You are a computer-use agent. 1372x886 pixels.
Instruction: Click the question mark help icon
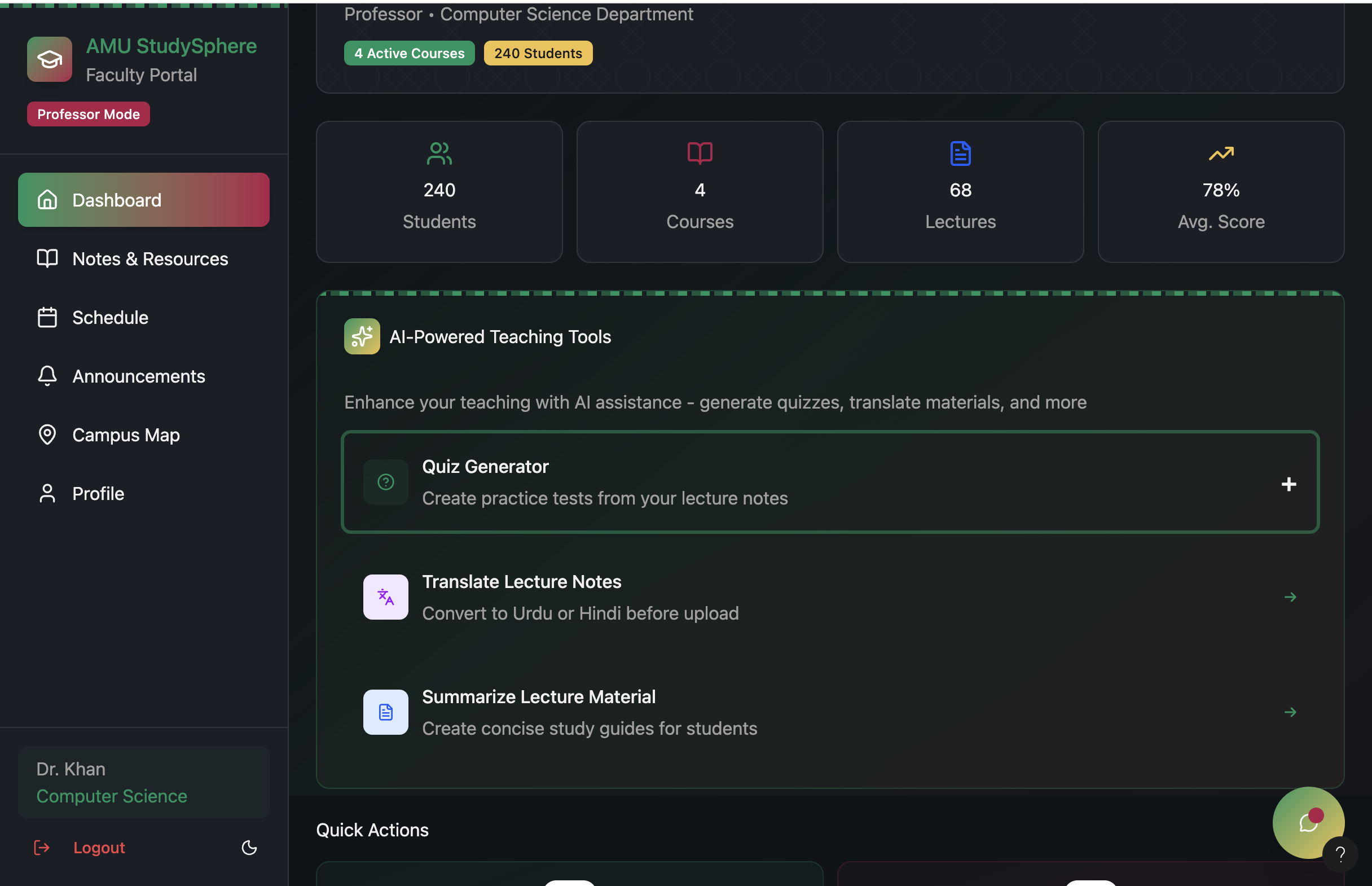[x=1340, y=854]
